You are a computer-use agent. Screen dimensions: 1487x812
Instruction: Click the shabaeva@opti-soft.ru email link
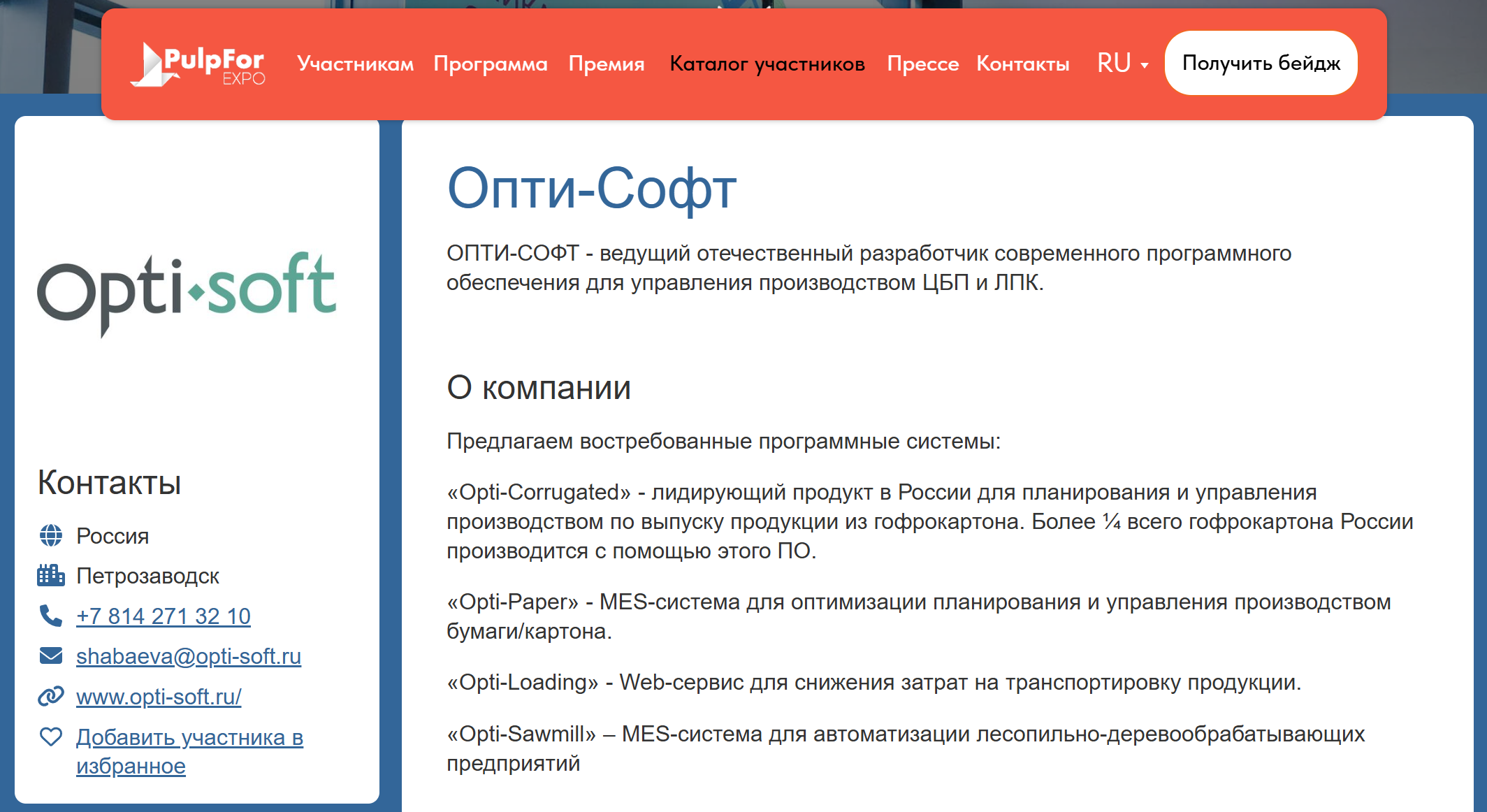189,656
